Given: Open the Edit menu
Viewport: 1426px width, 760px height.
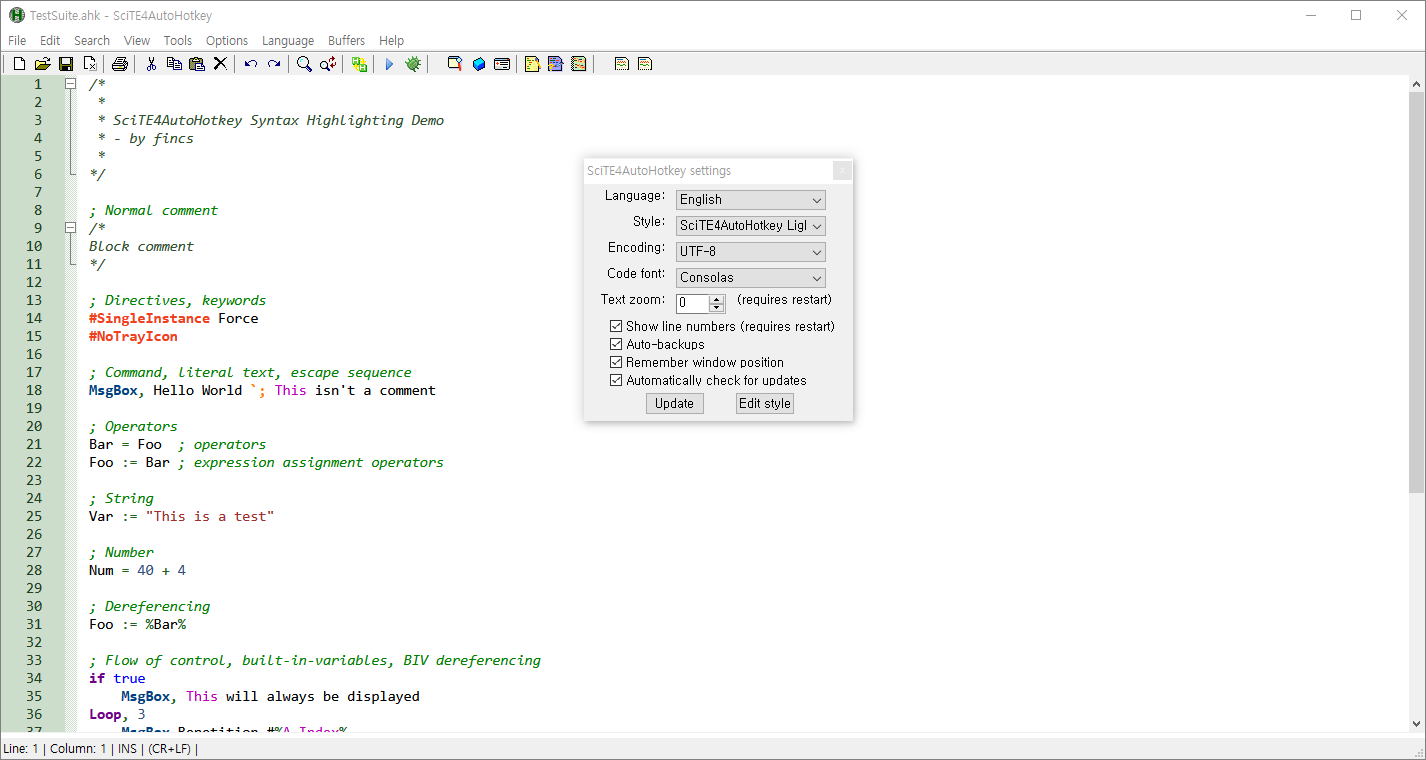Looking at the screenshot, I should click(50, 41).
